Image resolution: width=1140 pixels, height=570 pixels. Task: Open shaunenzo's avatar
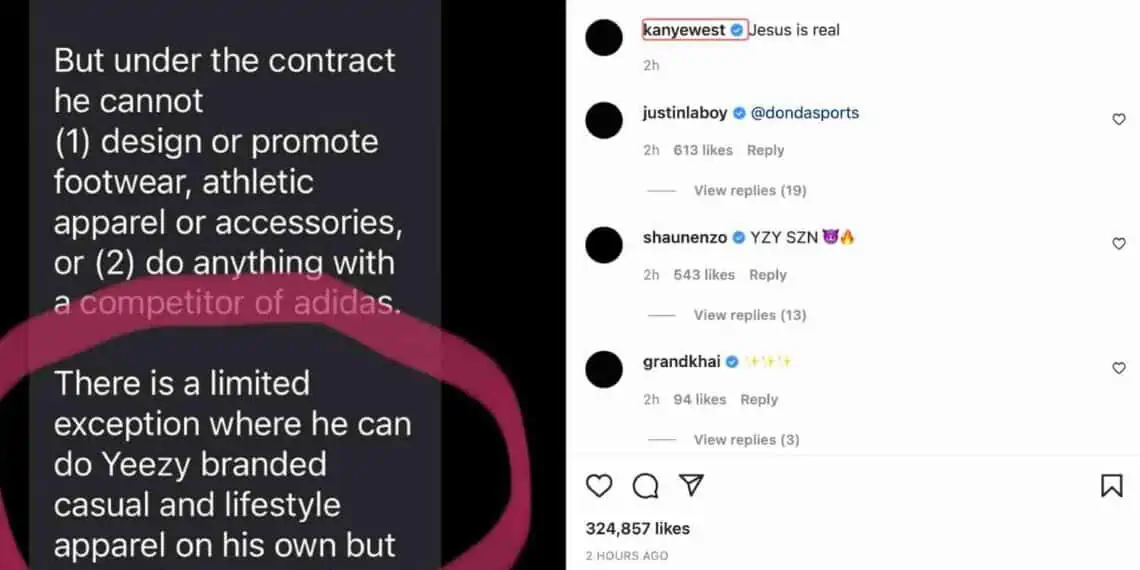603,245
